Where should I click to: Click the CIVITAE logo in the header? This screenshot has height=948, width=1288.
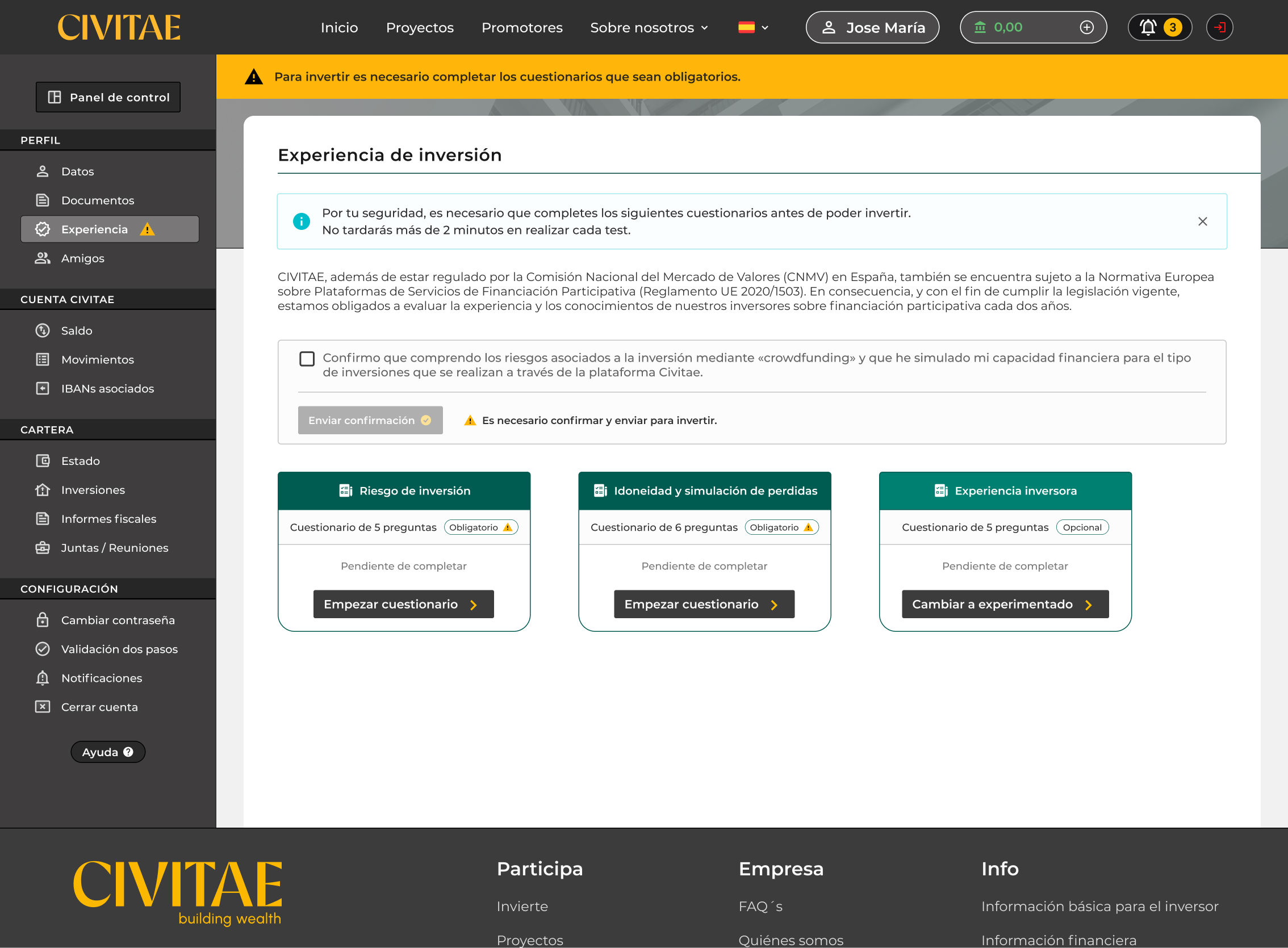pos(119,28)
